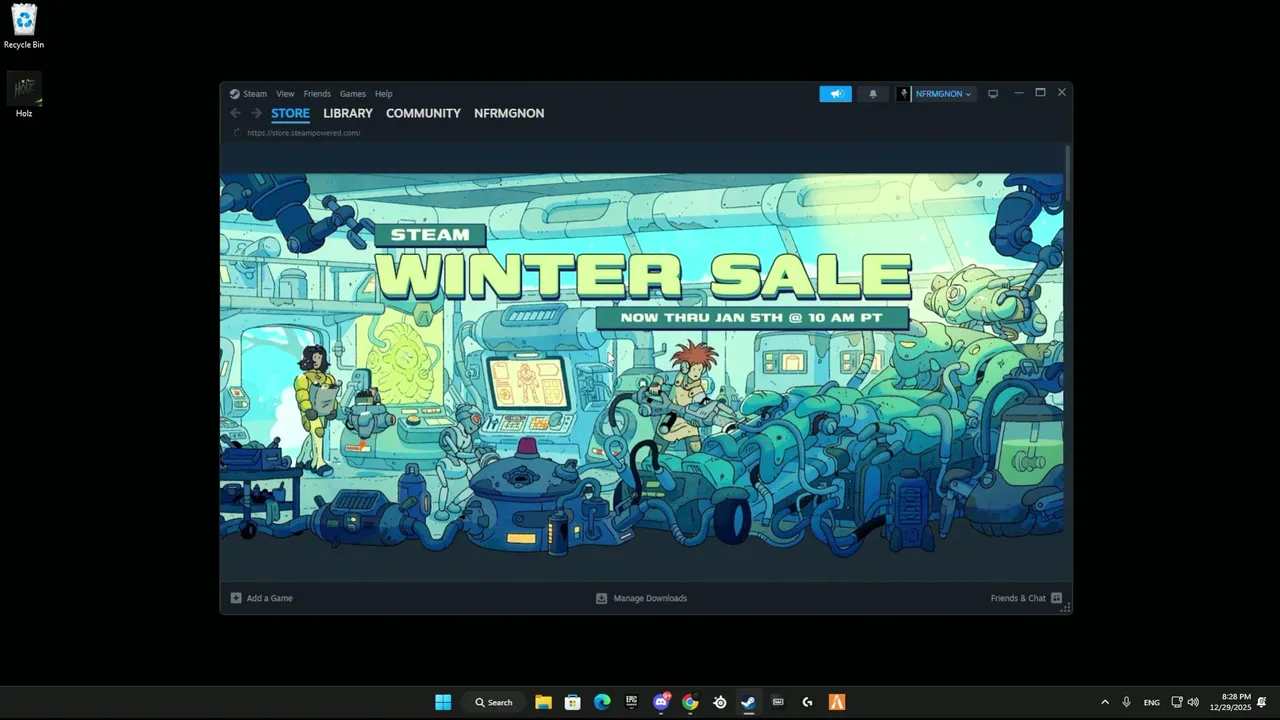The width and height of the screenshot is (1280, 720).
Task: Open the Friends menu
Action: click(317, 93)
